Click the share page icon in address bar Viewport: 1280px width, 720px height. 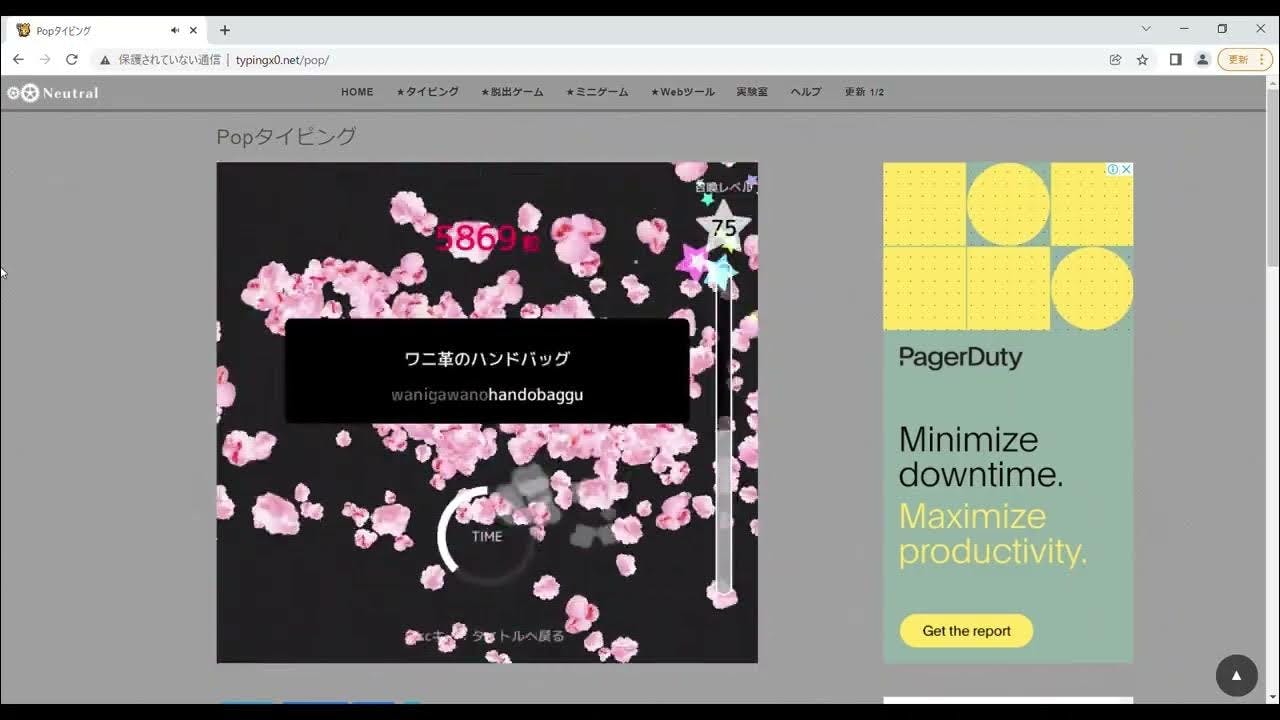1115,60
